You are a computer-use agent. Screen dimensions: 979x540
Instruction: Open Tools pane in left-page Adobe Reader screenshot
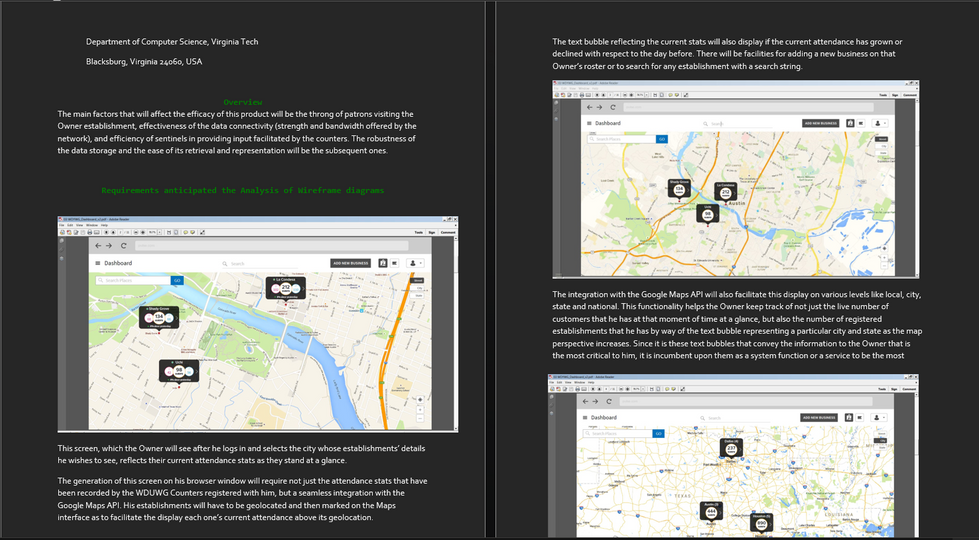[x=418, y=232]
